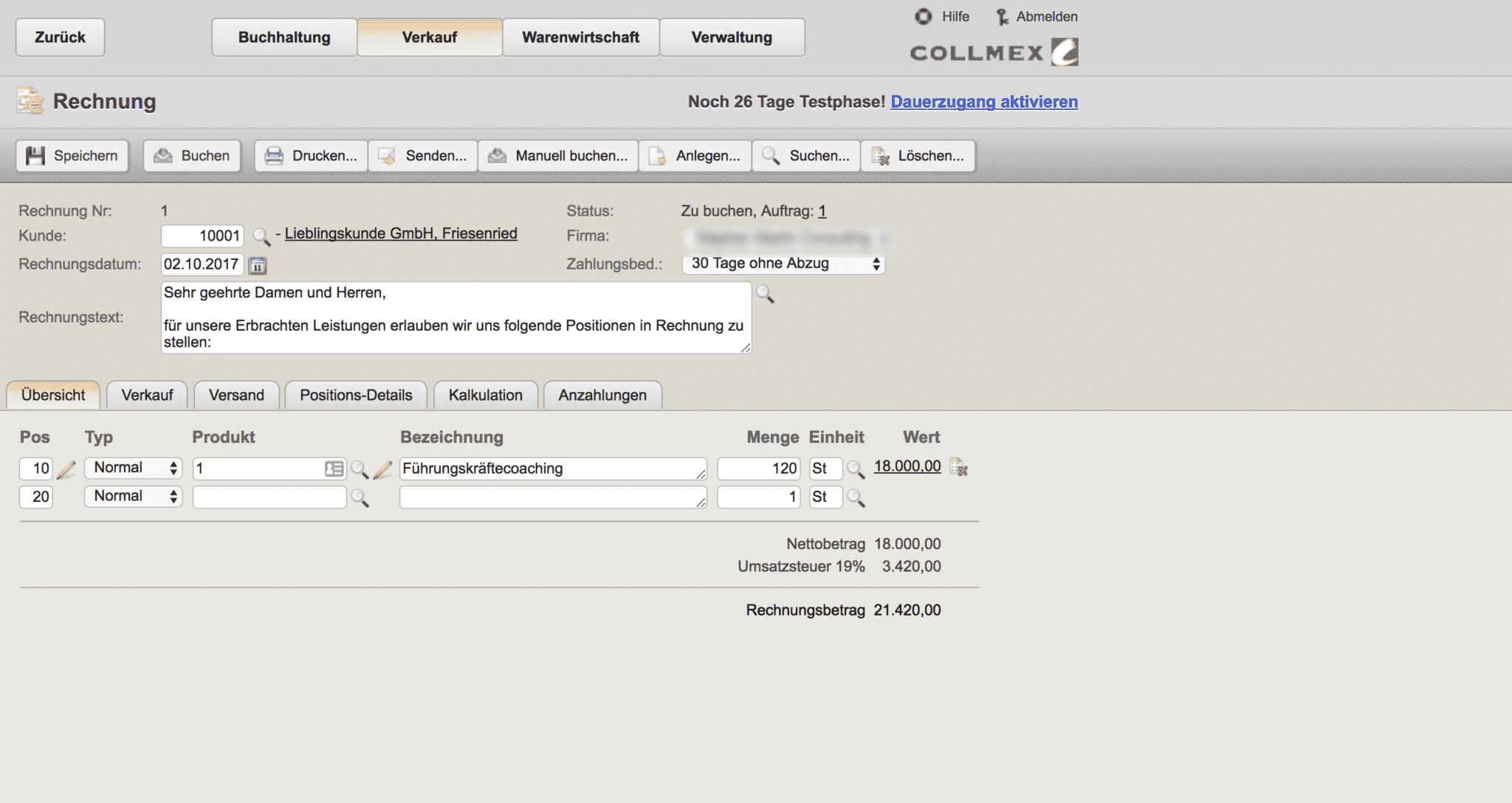Click the Dauerzugang aktivieren link
This screenshot has width=1512, height=803.
coord(984,101)
